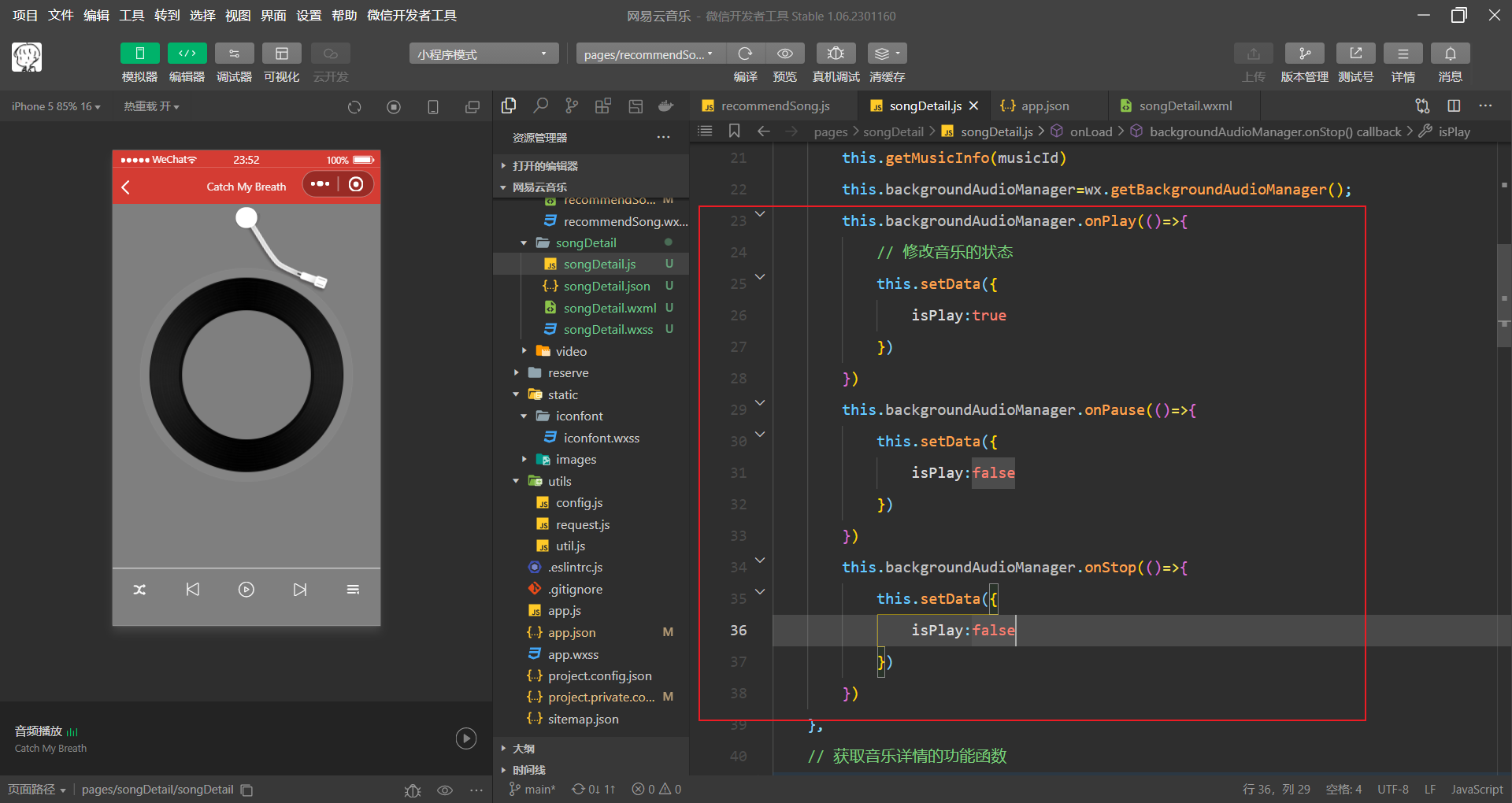The width and height of the screenshot is (1512, 803).
Task: Switch to songDetail.wxml tab
Action: click(x=1184, y=105)
